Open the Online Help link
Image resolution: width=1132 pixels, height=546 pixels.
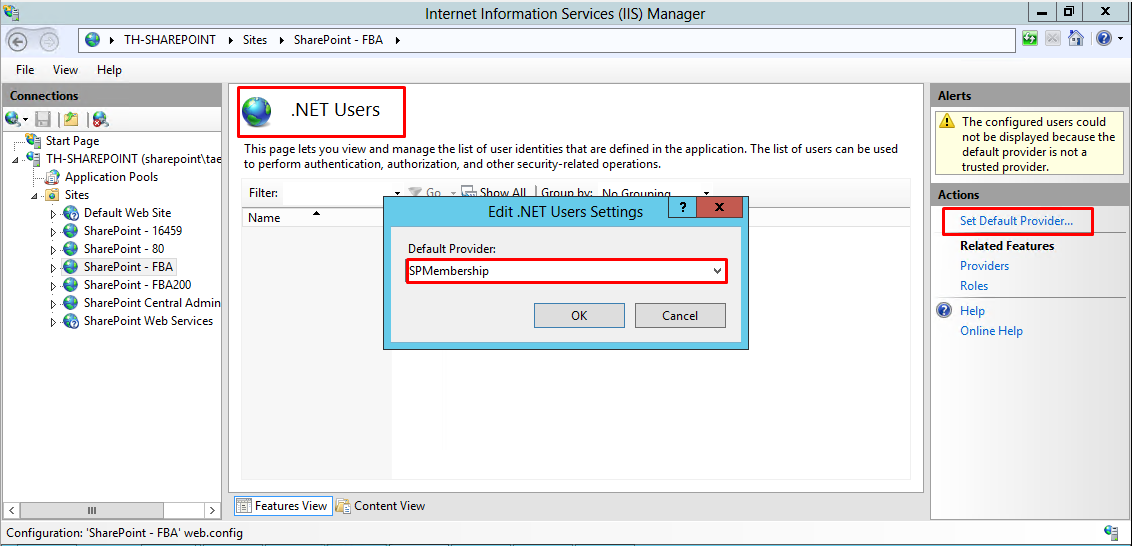coord(991,331)
